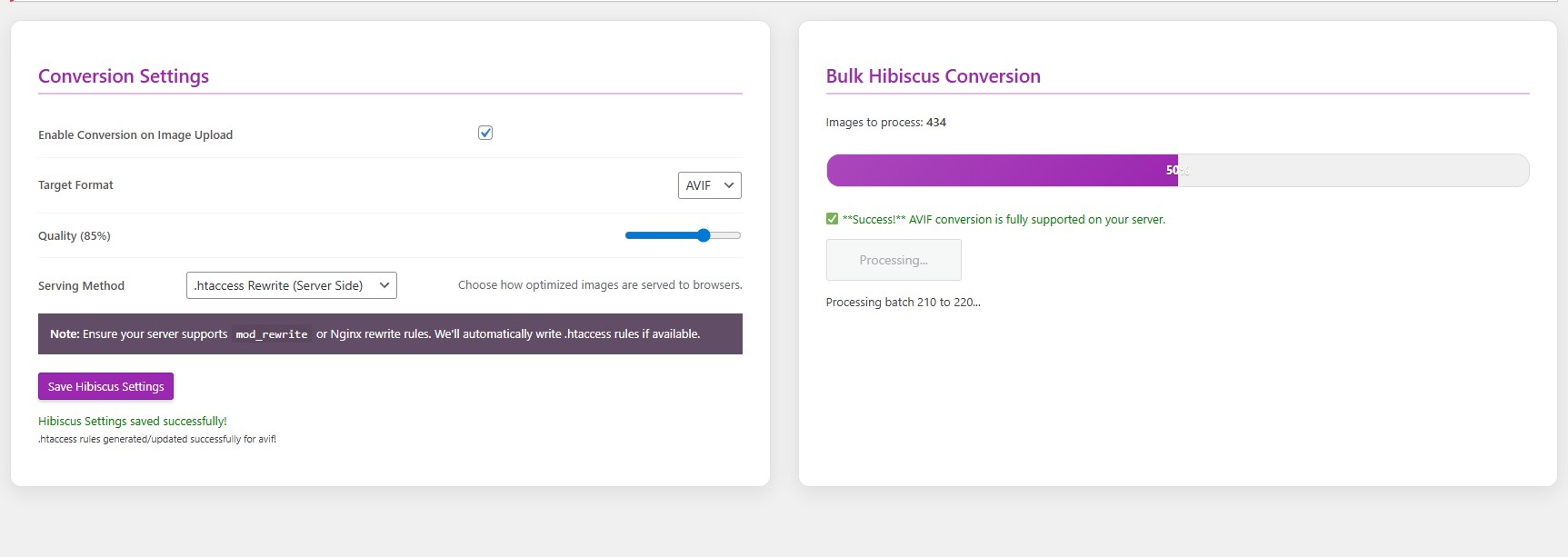Uncheck Enable Conversion on Image Upload checkbox

point(485,133)
